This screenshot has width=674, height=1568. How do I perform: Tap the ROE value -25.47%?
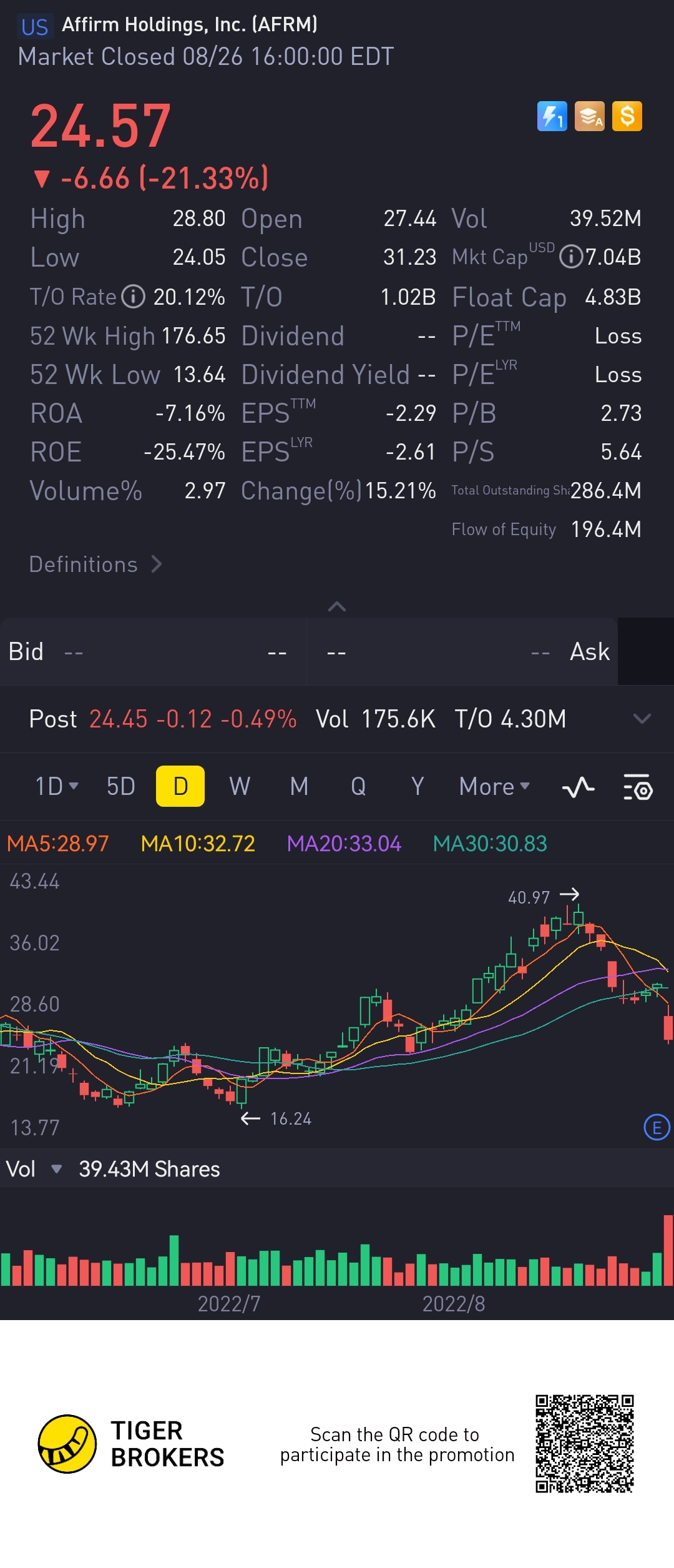pyautogui.click(x=184, y=452)
